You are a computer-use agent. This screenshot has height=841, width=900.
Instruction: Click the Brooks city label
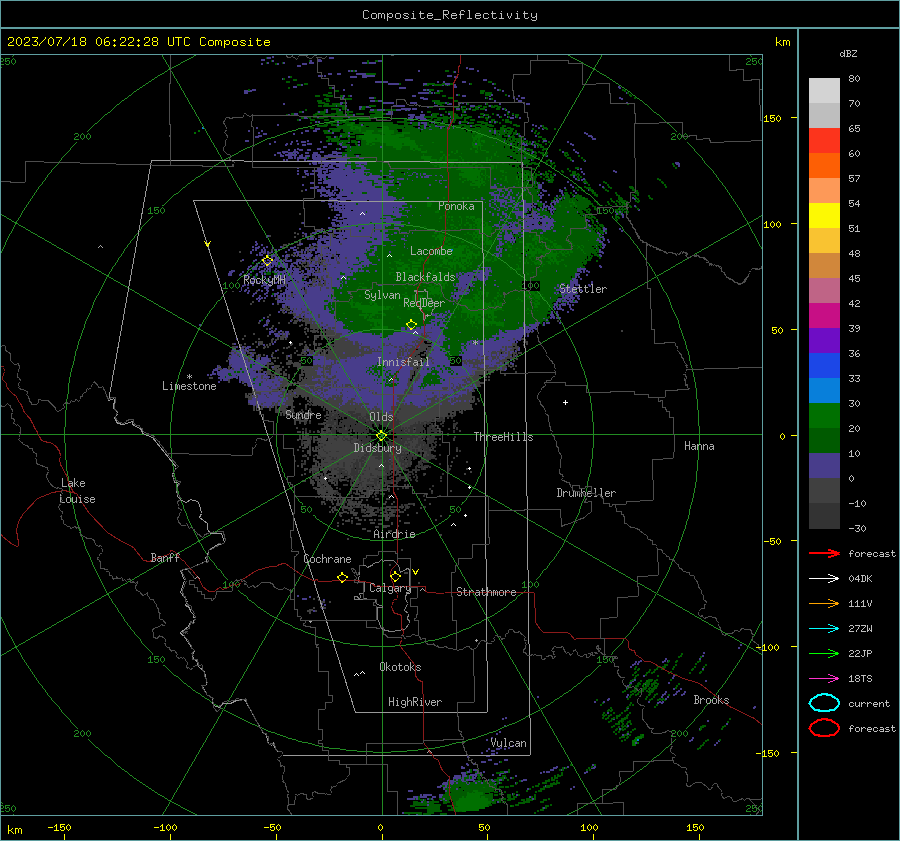[x=711, y=700]
